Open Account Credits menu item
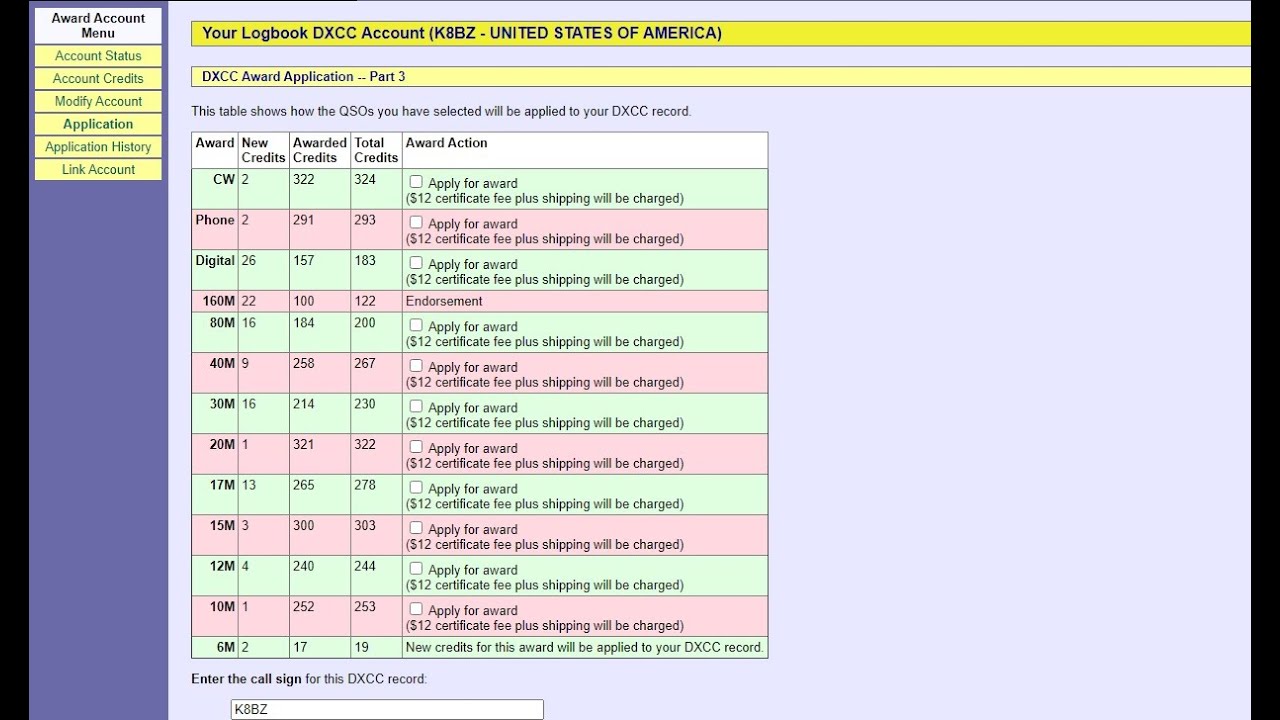This screenshot has width=1280, height=720. coord(98,79)
